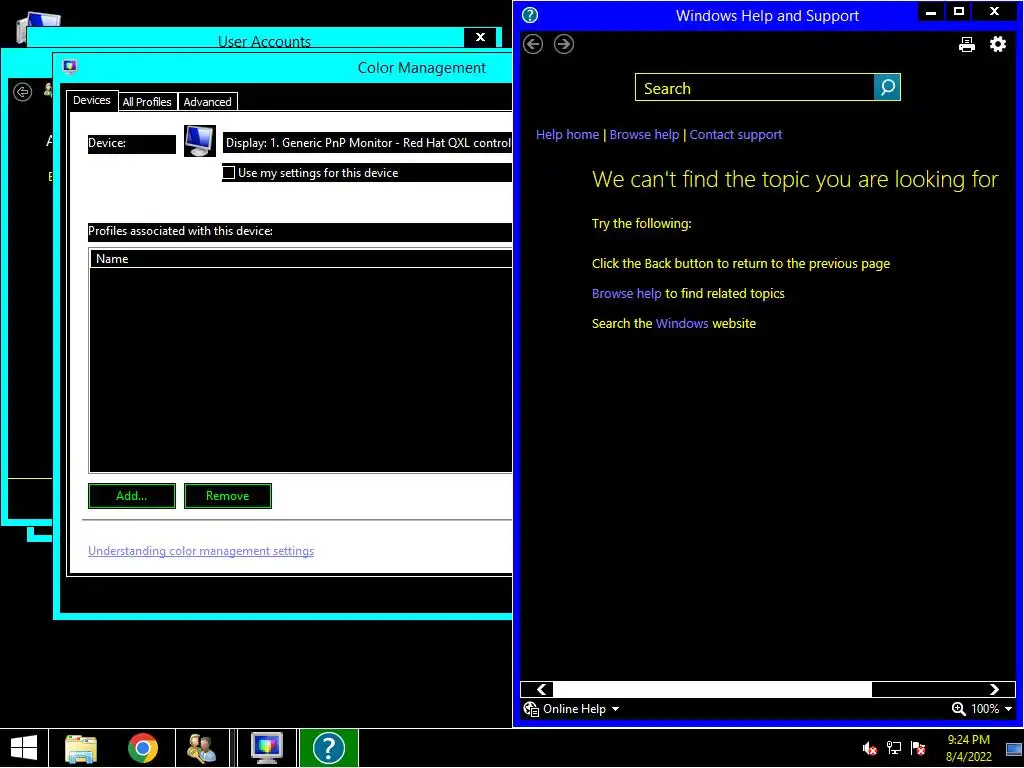The height and width of the screenshot is (768, 1024).
Task: Click the horizontal scrollbar right arrow
Action: point(994,690)
